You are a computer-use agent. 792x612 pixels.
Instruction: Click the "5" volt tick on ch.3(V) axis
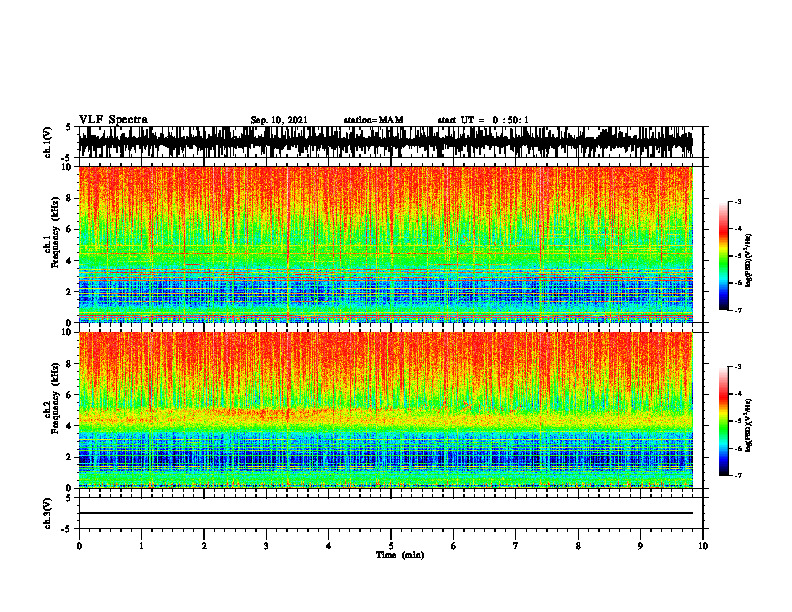(68, 498)
